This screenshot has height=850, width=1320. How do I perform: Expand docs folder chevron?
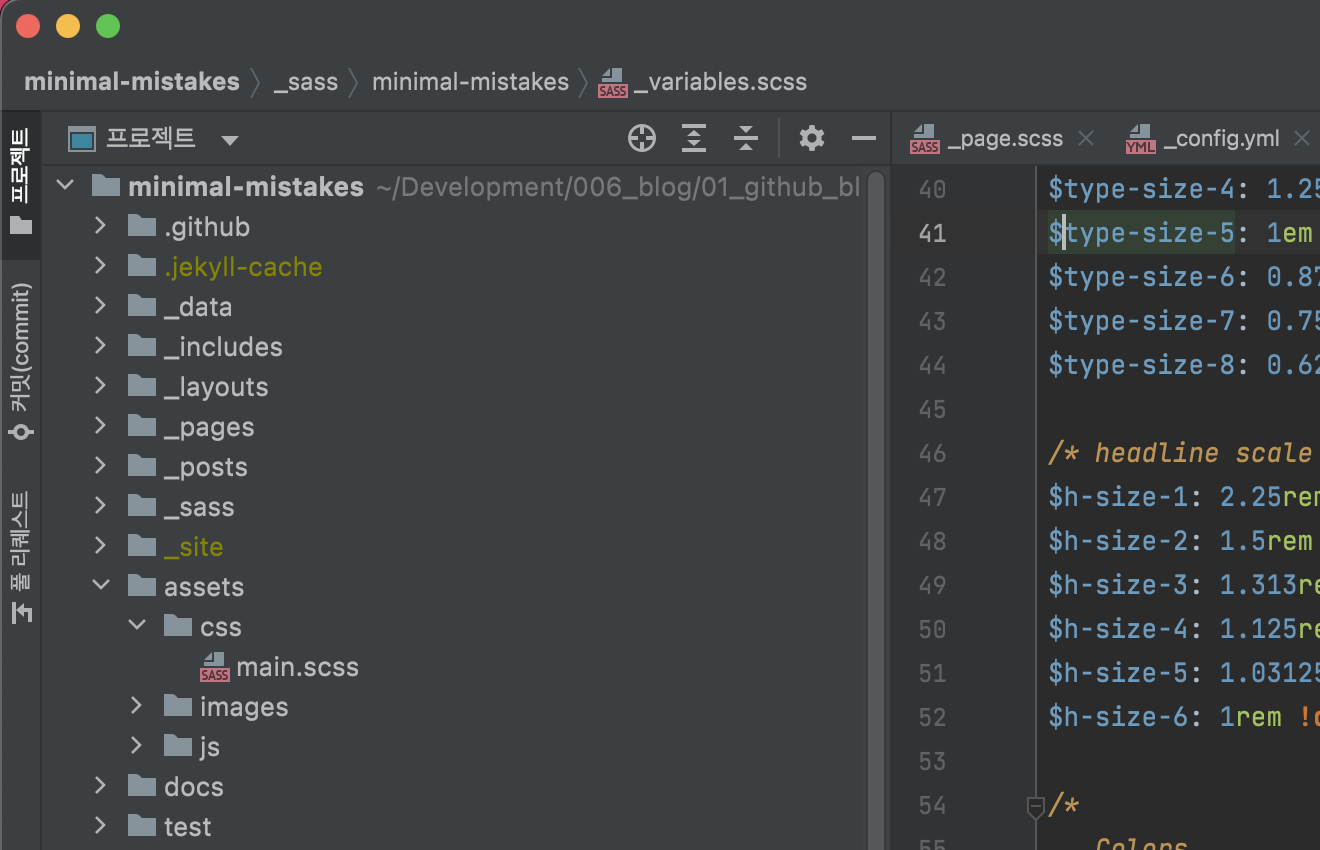[100, 786]
